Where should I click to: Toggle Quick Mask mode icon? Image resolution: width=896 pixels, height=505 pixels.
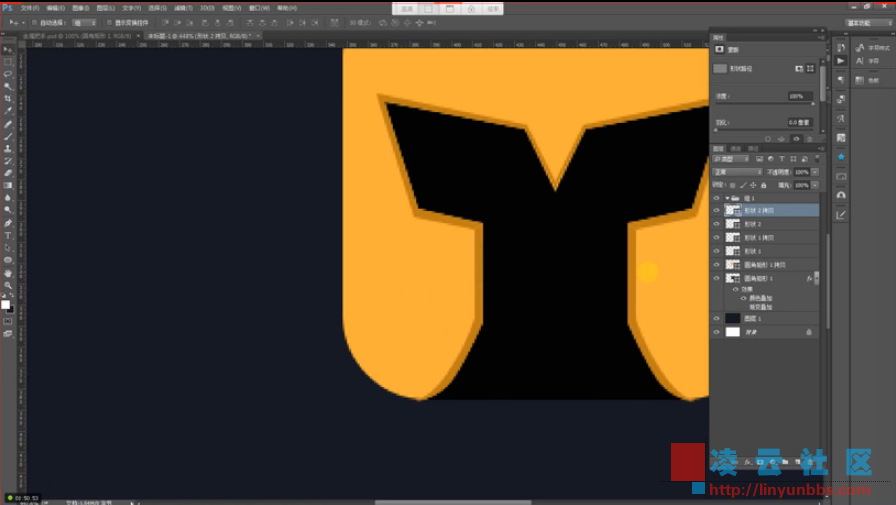pos(7,322)
